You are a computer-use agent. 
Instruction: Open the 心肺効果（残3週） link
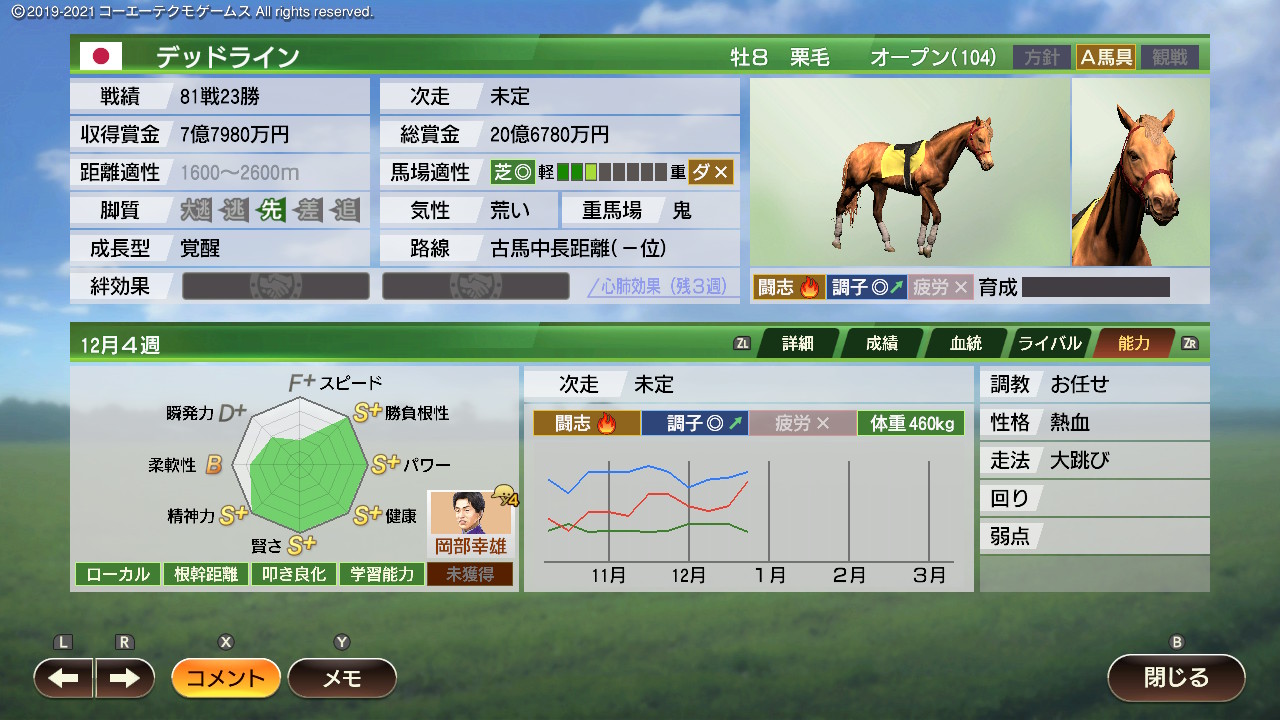click(657, 287)
